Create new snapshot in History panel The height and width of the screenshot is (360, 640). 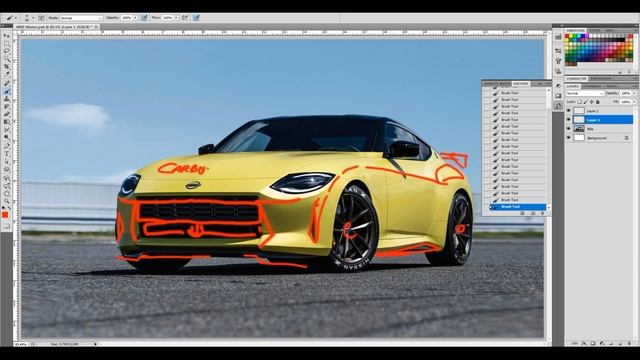[533, 213]
